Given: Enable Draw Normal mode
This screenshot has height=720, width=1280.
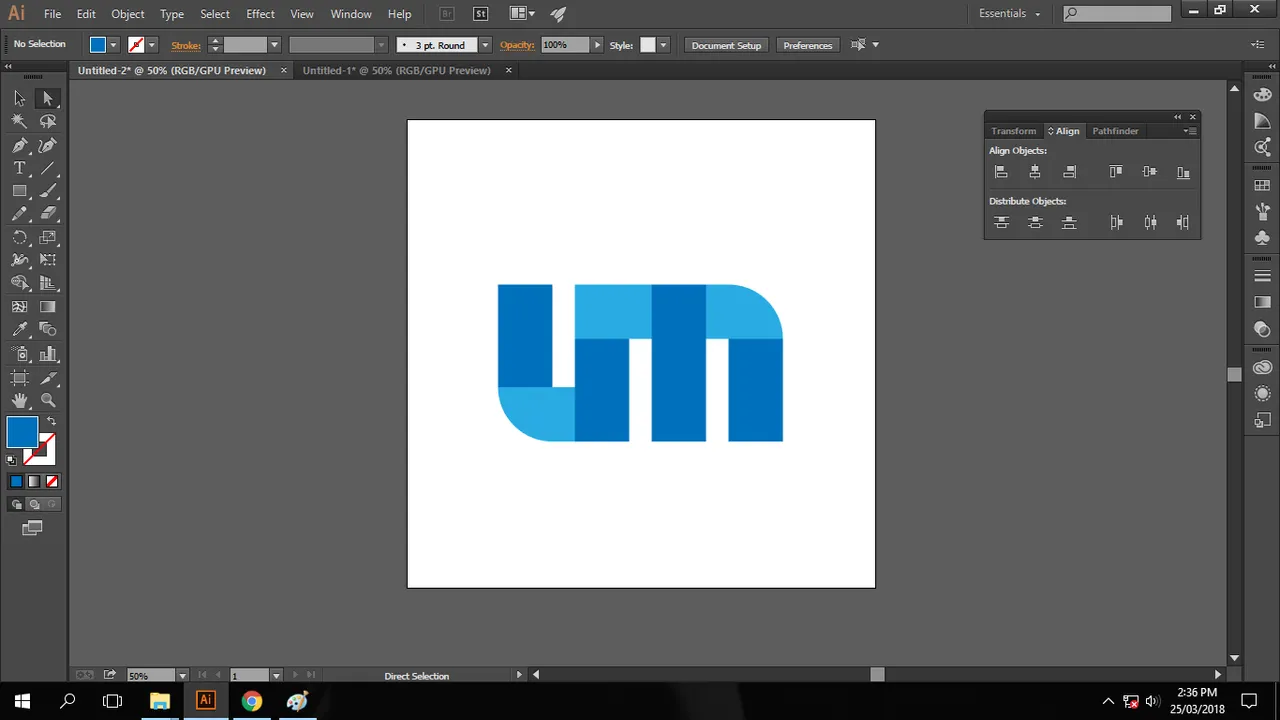Looking at the screenshot, I should coord(16,505).
